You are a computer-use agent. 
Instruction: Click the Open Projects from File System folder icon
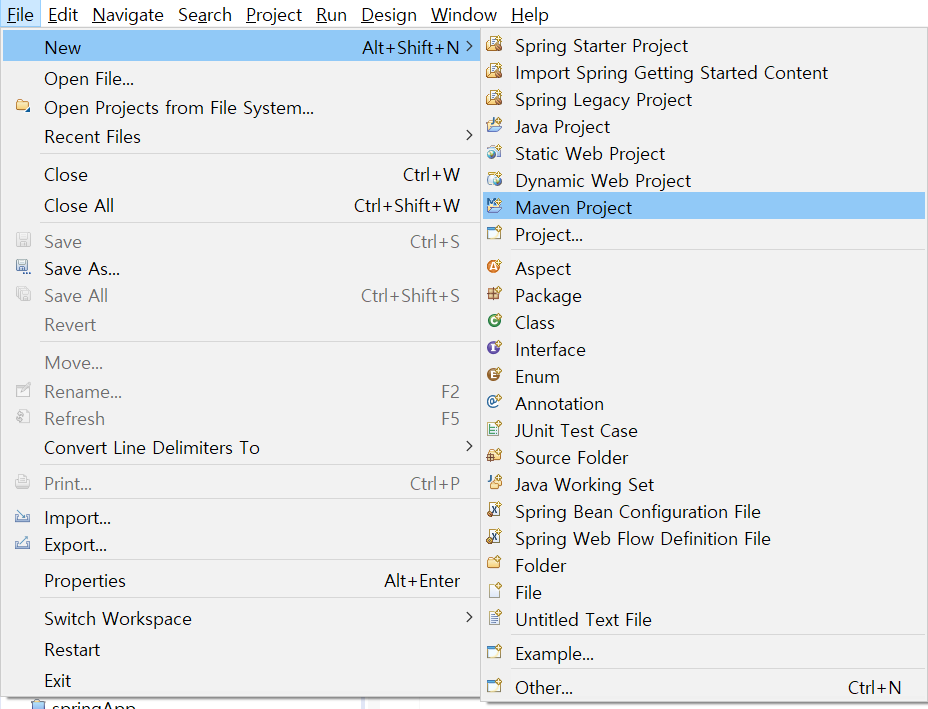[23, 107]
